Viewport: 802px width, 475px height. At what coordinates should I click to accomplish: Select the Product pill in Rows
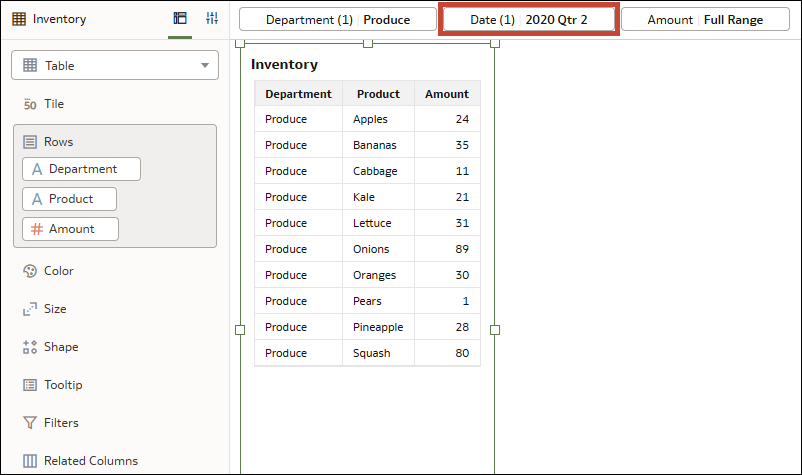(70, 199)
